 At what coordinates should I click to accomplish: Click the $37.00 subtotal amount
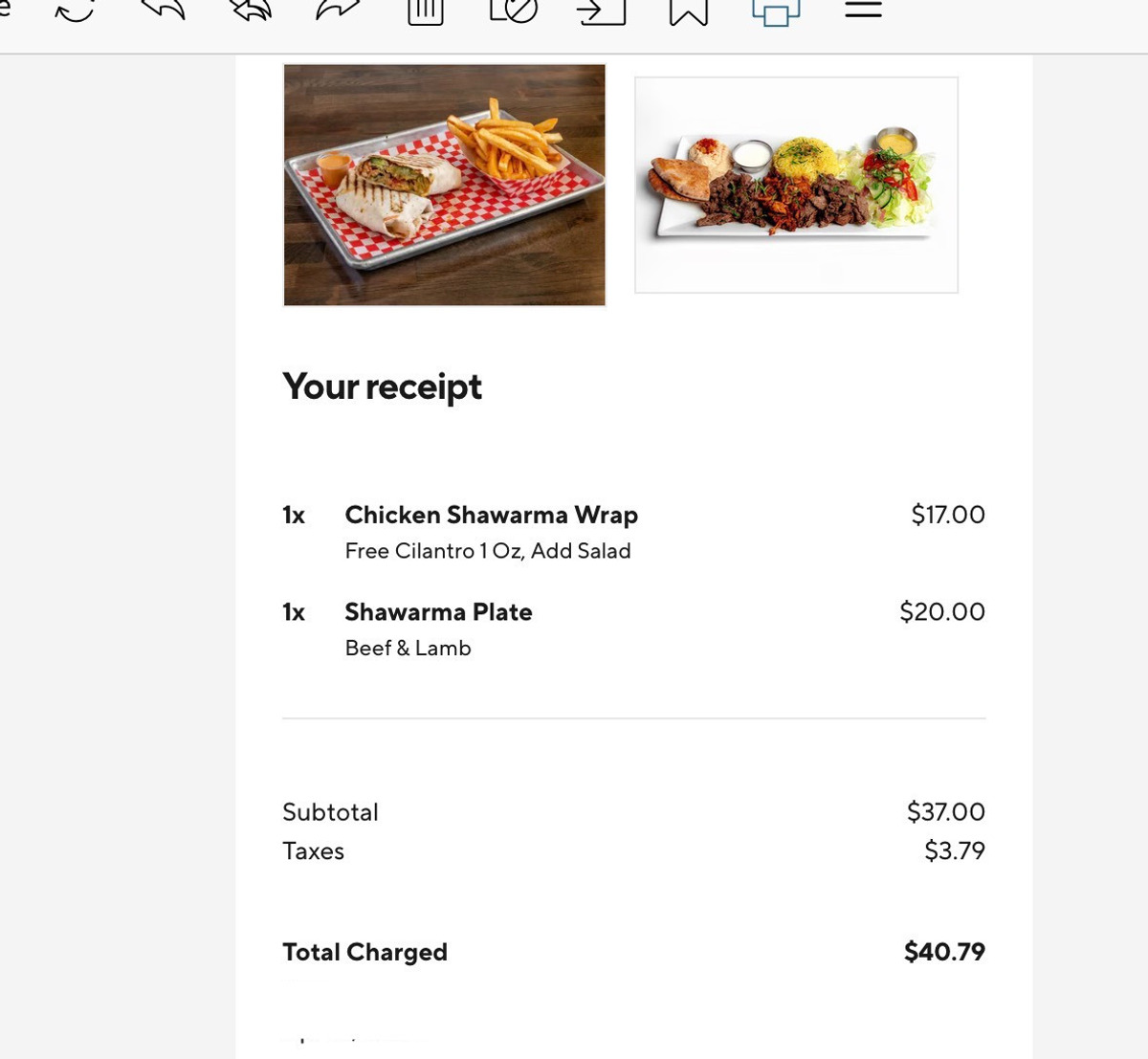click(945, 812)
